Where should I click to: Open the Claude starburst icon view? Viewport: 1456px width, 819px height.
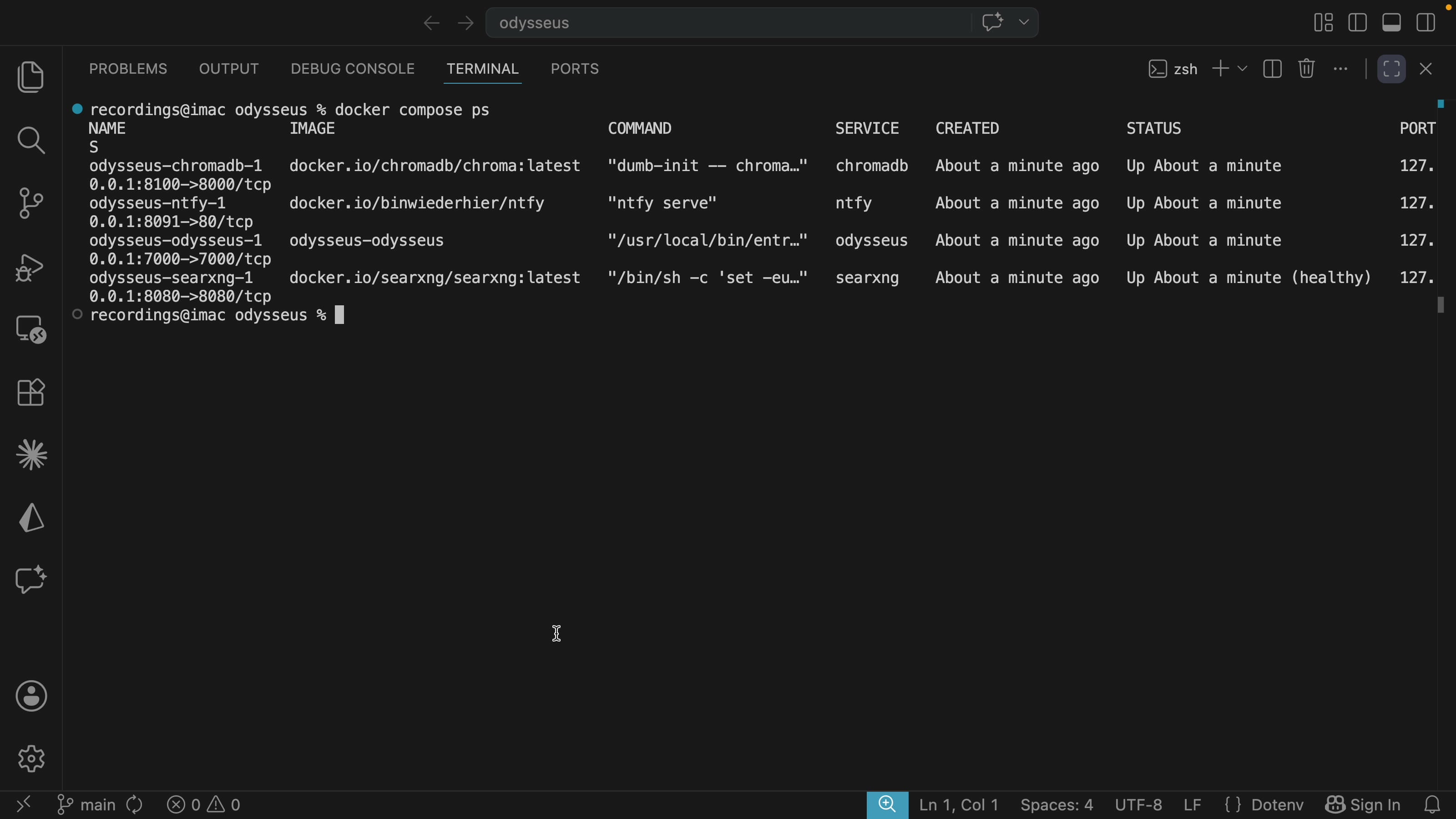pyautogui.click(x=31, y=455)
